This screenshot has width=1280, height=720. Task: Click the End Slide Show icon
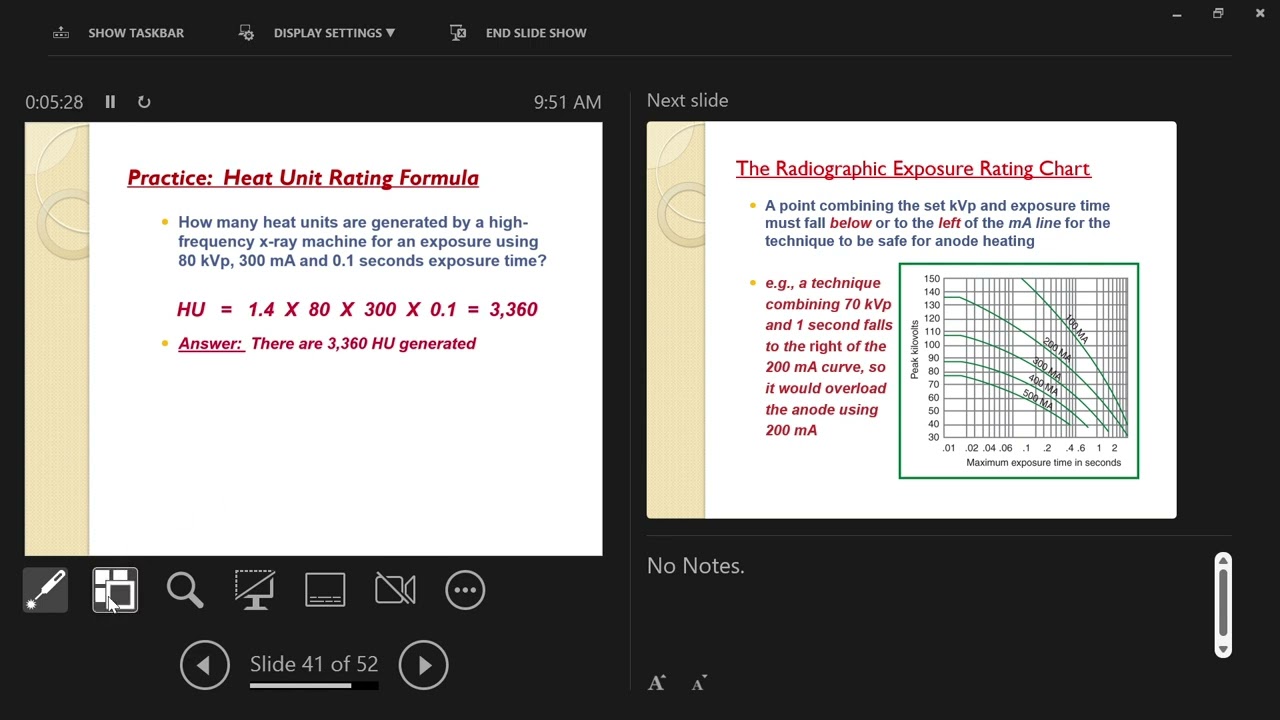pos(458,33)
